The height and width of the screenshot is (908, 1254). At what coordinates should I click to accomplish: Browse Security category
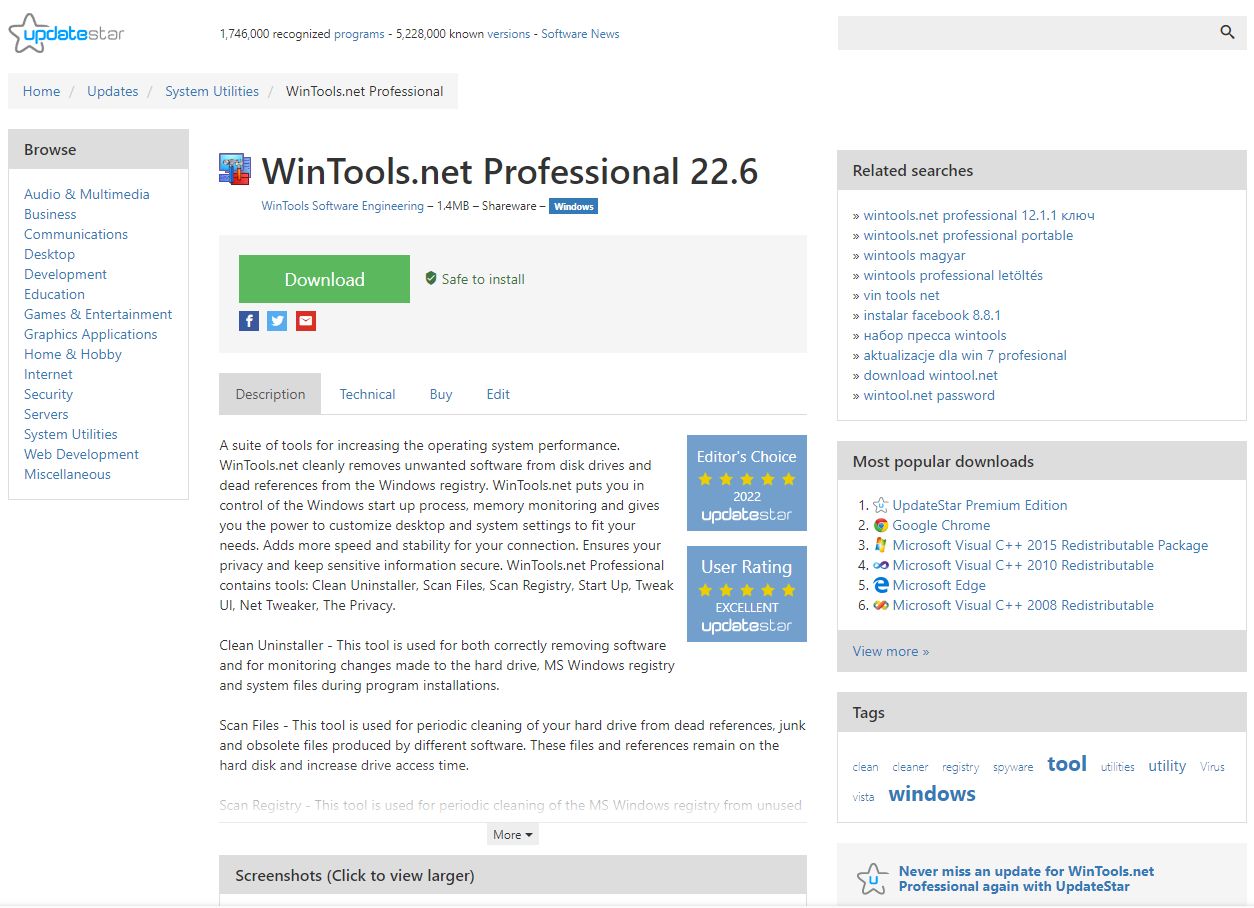[x=48, y=394]
